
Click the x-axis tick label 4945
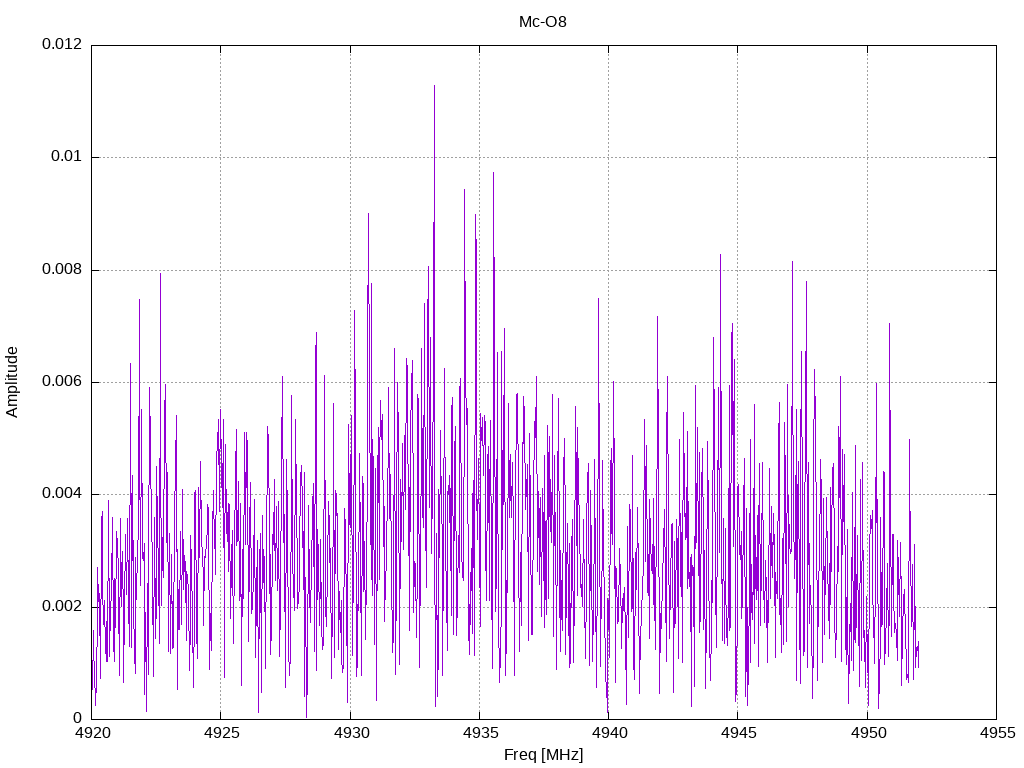tap(739, 733)
